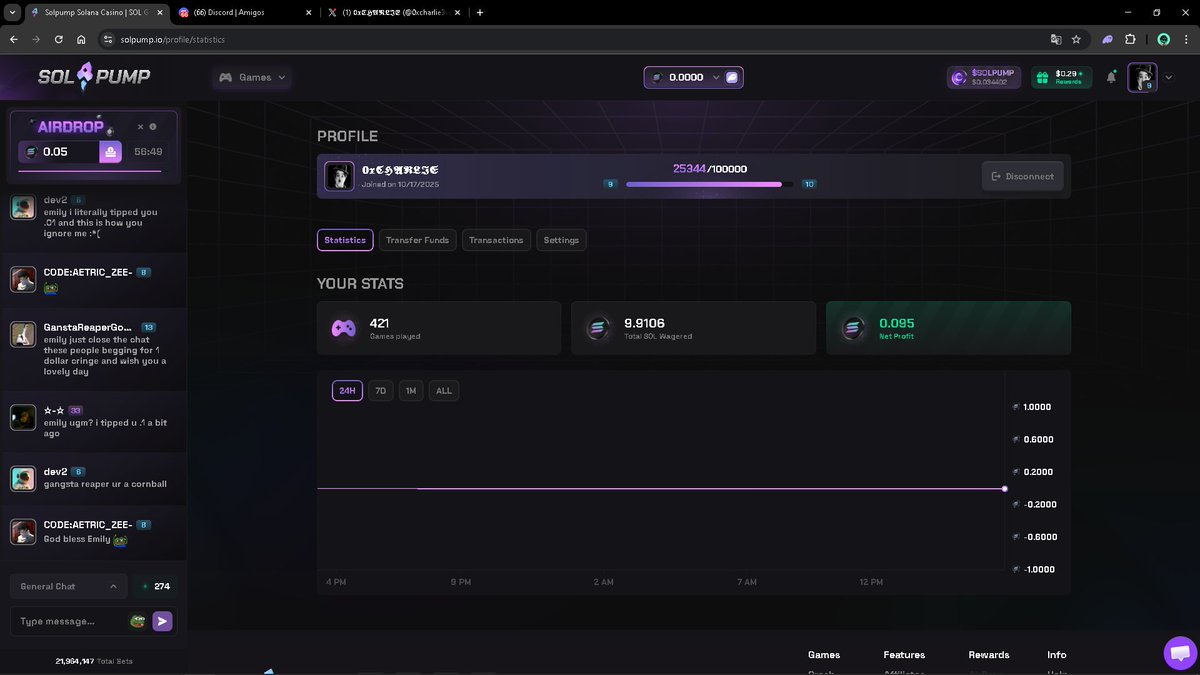Open the $0.29 Rewards gift button
Image resolution: width=1200 pixels, height=675 pixels.
[1061, 77]
